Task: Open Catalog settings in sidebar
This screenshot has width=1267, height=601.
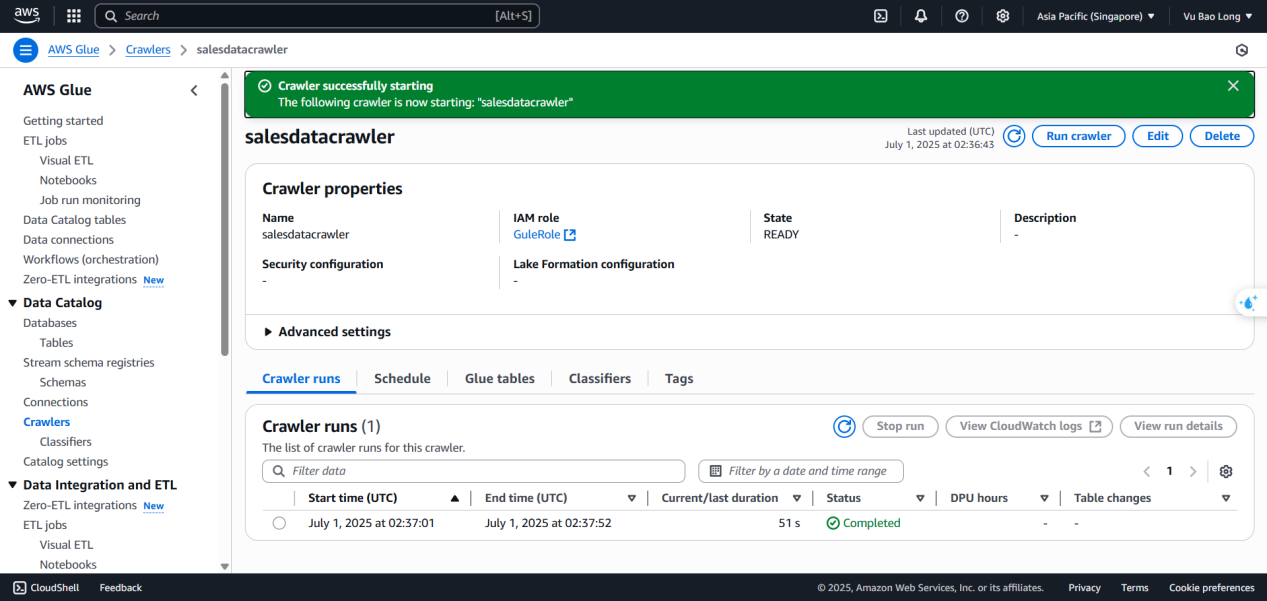Action: coord(66,462)
